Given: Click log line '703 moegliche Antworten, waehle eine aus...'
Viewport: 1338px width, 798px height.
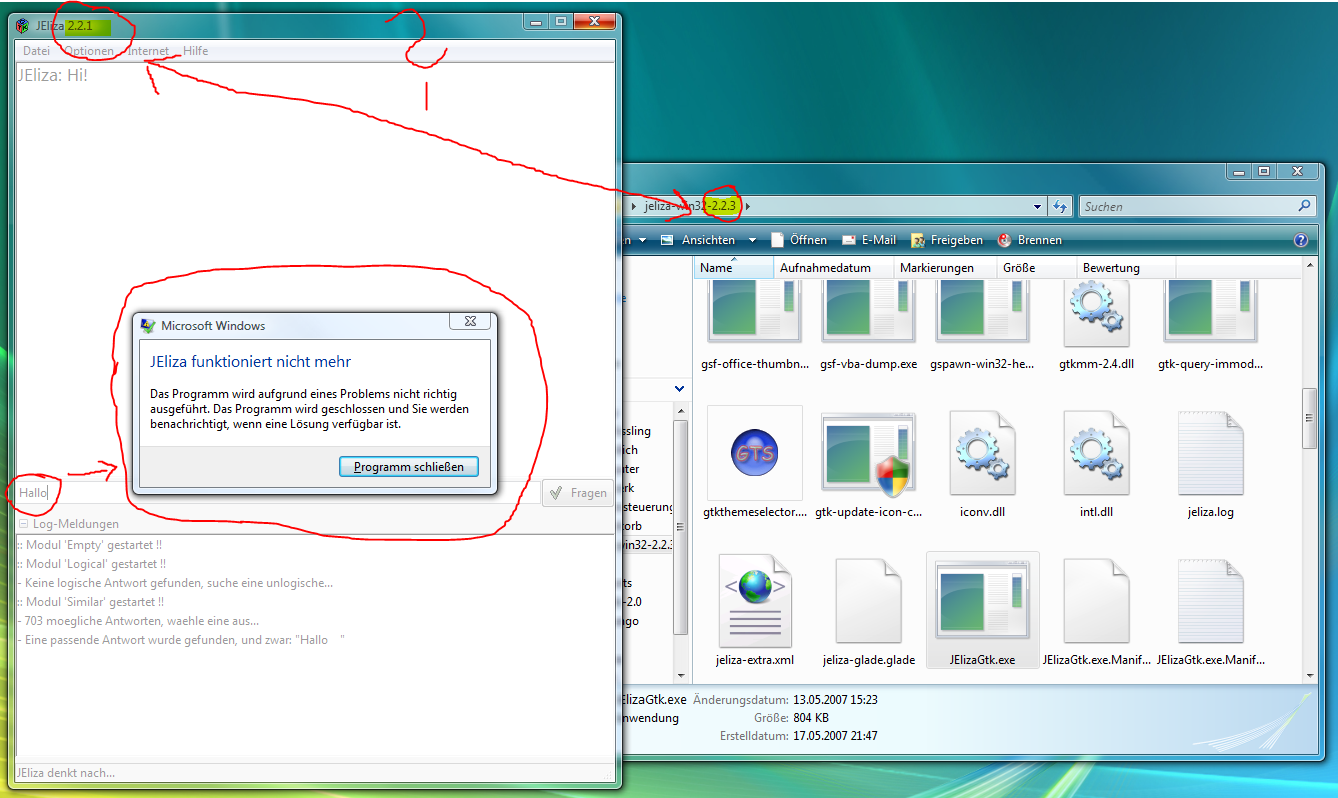Looking at the screenshot, I should coord(137,621).
